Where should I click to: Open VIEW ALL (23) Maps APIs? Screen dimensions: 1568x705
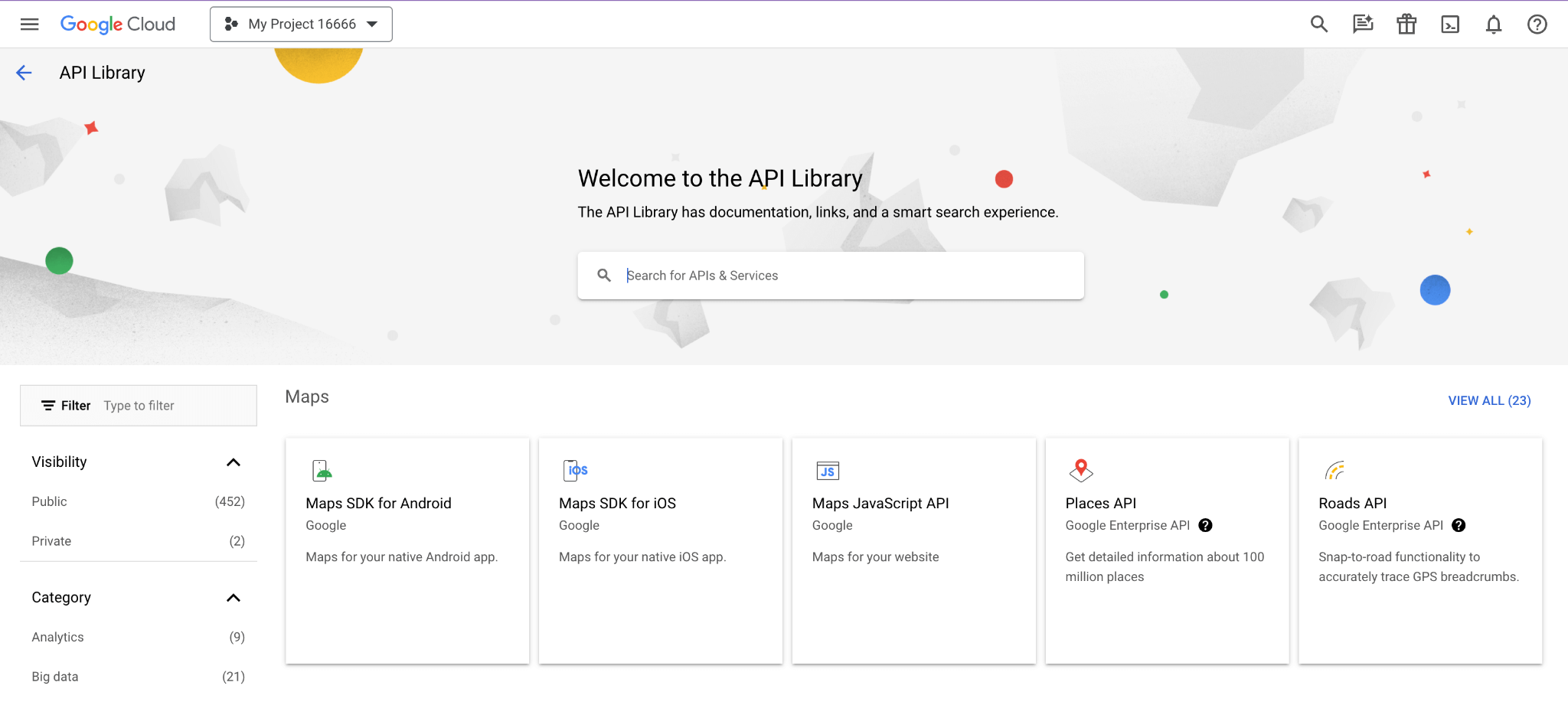[x=1489, y=401]
